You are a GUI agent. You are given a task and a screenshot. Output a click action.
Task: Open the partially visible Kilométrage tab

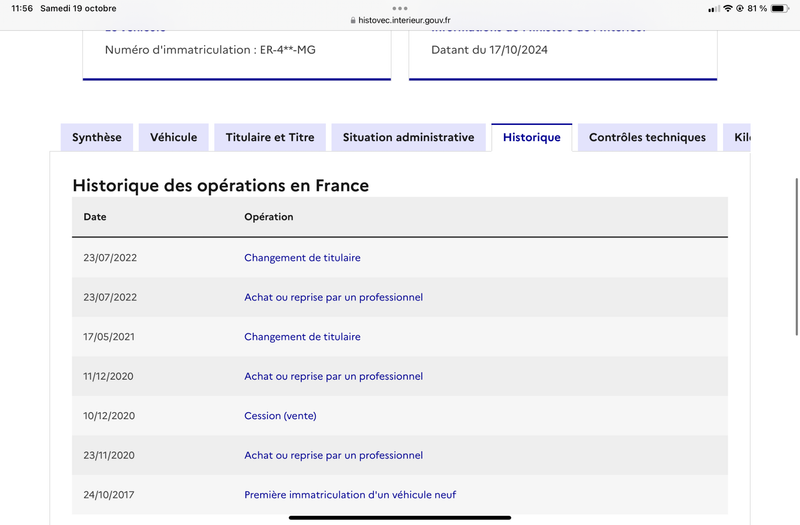pyautogui.click(x=737, y=137)
